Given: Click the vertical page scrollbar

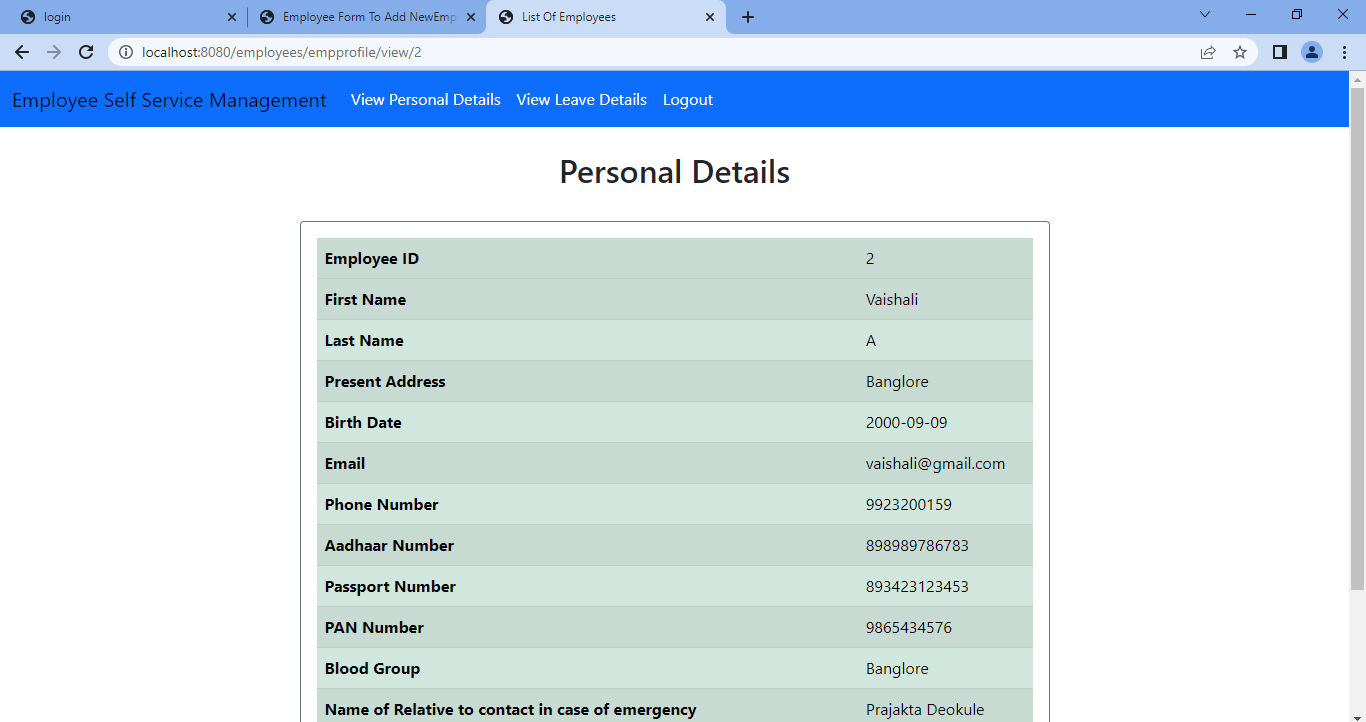Looking at the screenshot, I should [x=1357, y=340].
